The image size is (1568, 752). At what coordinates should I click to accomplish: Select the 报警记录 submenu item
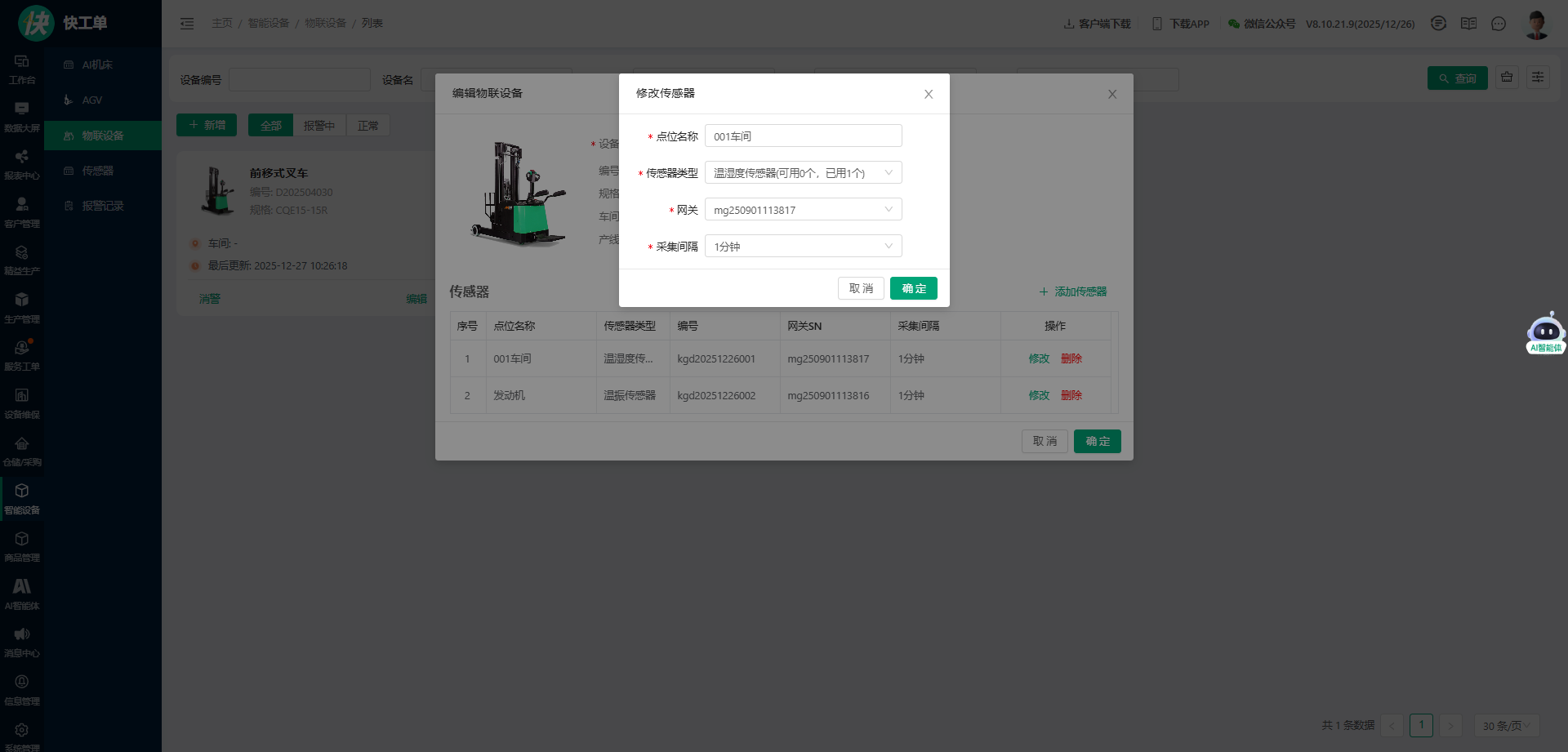(102, 206)
